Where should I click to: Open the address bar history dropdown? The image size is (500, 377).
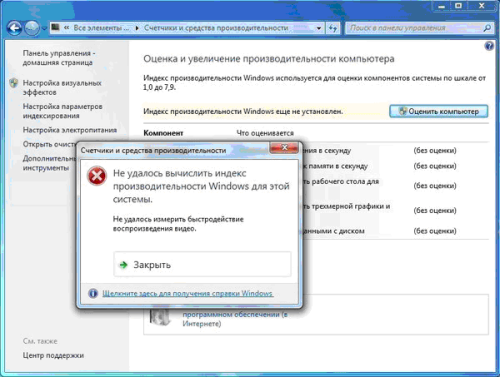pyautogui.click(x=319, y=28)
